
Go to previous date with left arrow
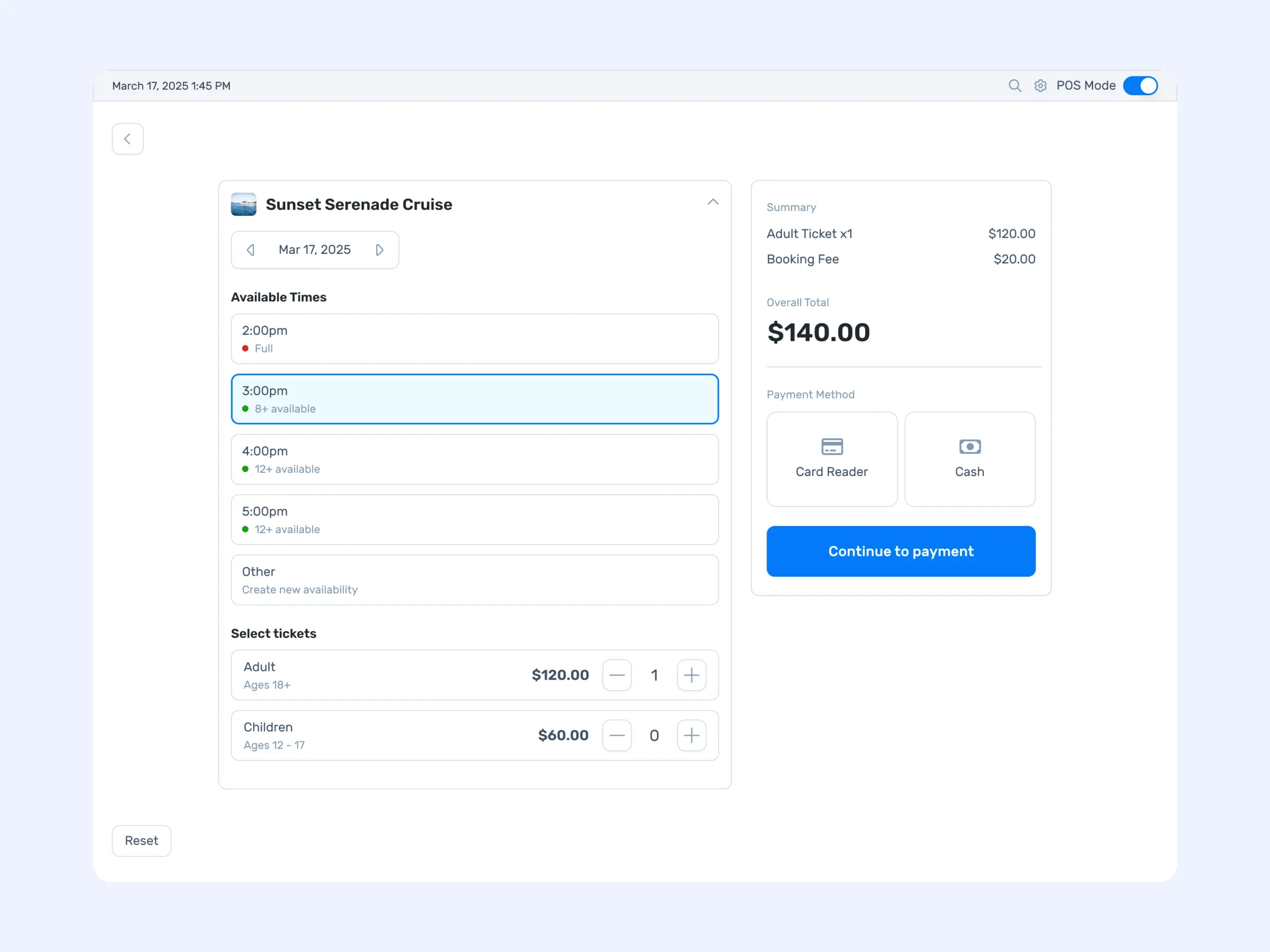pyautogui.click(x=251, y=249)
